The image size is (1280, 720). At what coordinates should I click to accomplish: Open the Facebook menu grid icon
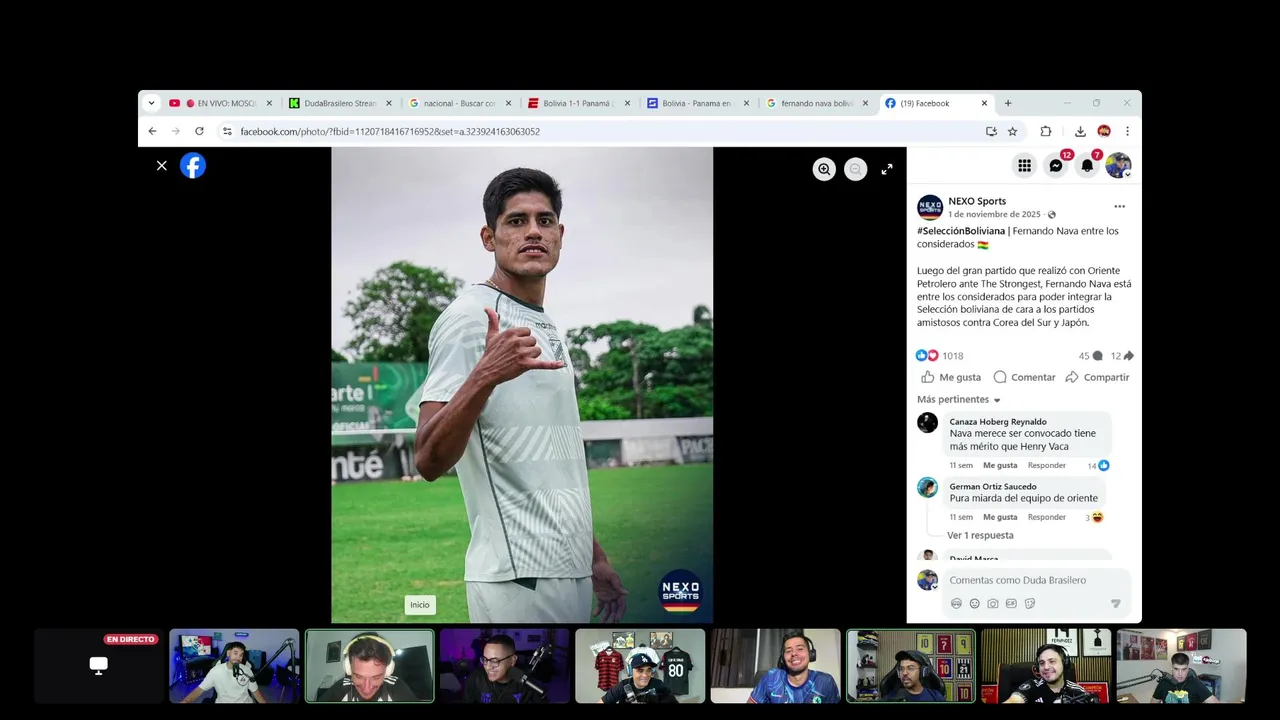coord(1024,166)
